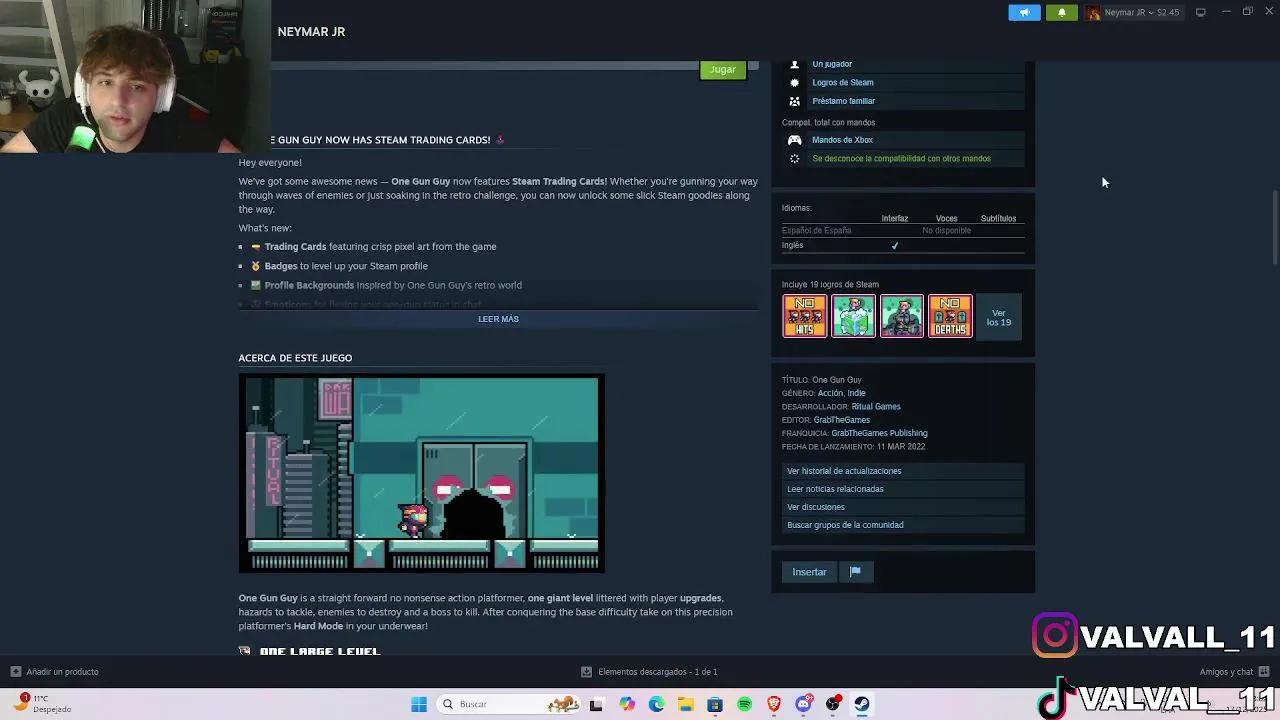The image size is (1280, 720).
Task: Open the NO HITS achievement thumbnail
Action: coord(805,316)
